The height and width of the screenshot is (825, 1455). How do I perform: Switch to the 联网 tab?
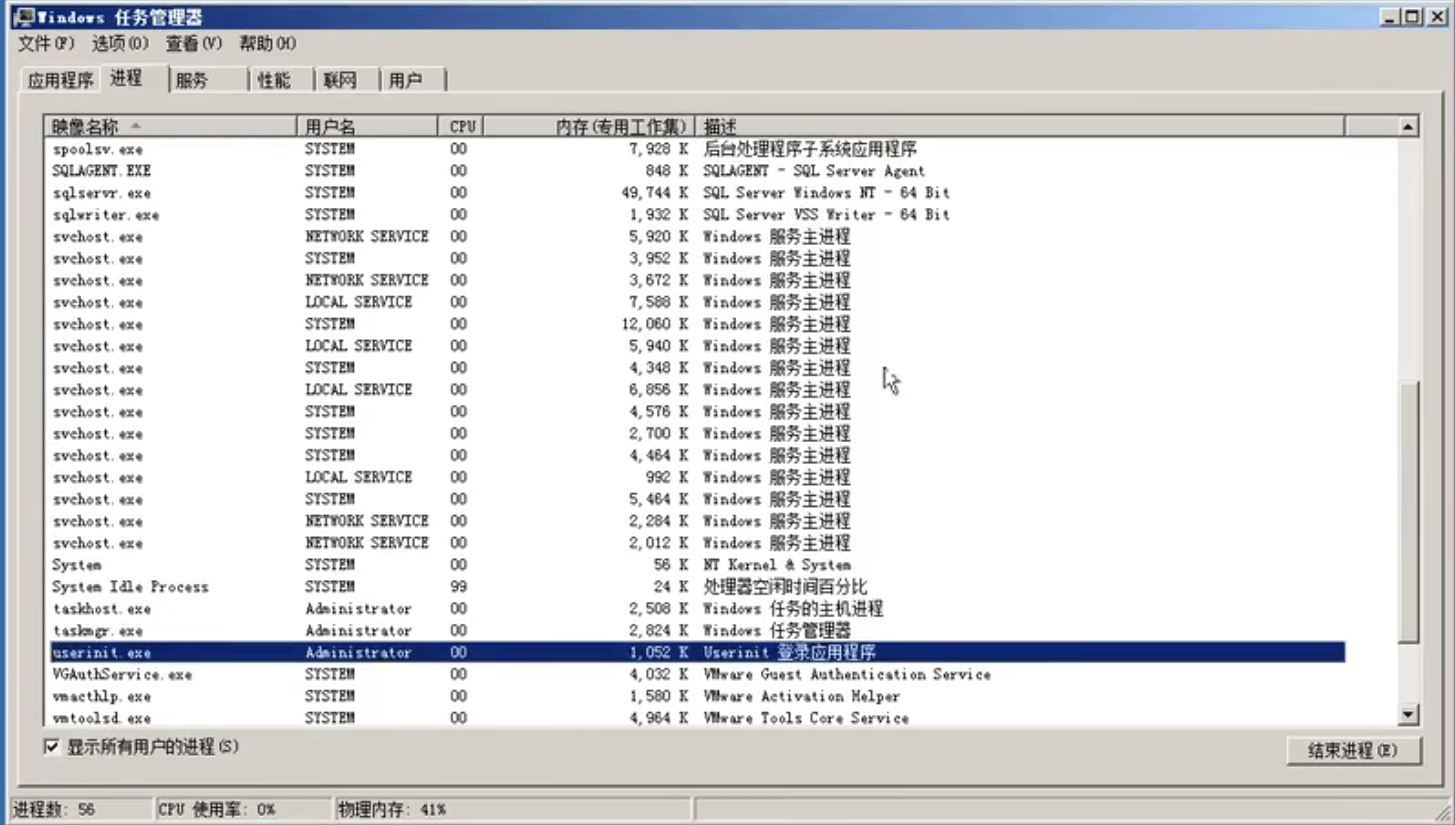[x=348, y=81]
